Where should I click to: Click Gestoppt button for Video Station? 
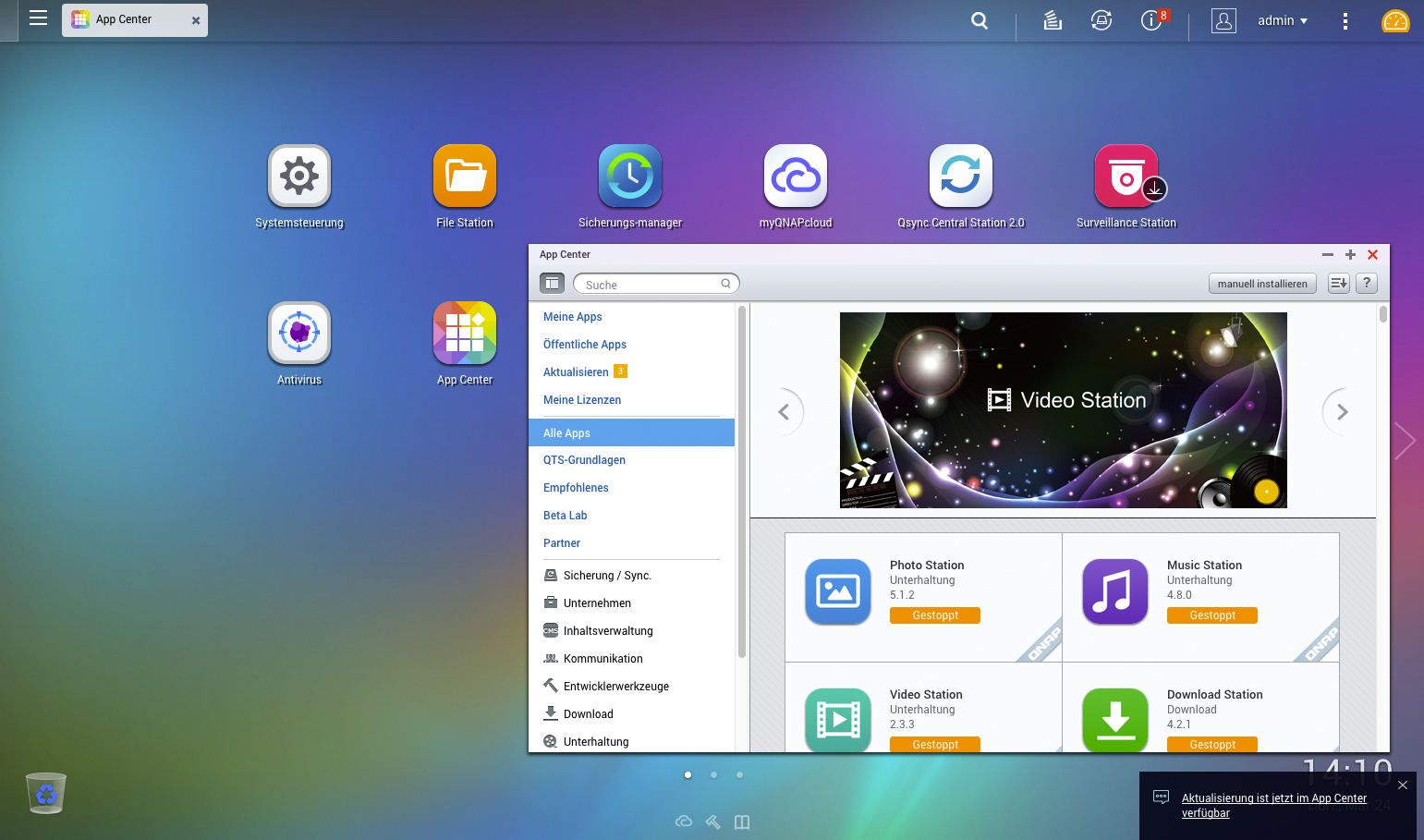point(935,744)
